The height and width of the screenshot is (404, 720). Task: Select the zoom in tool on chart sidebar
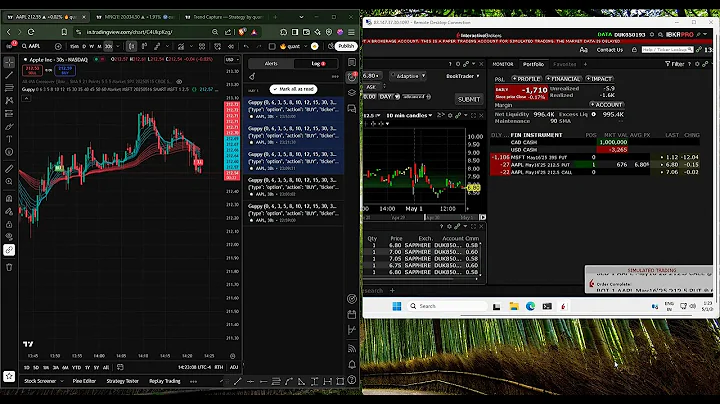tap(9, 182)
